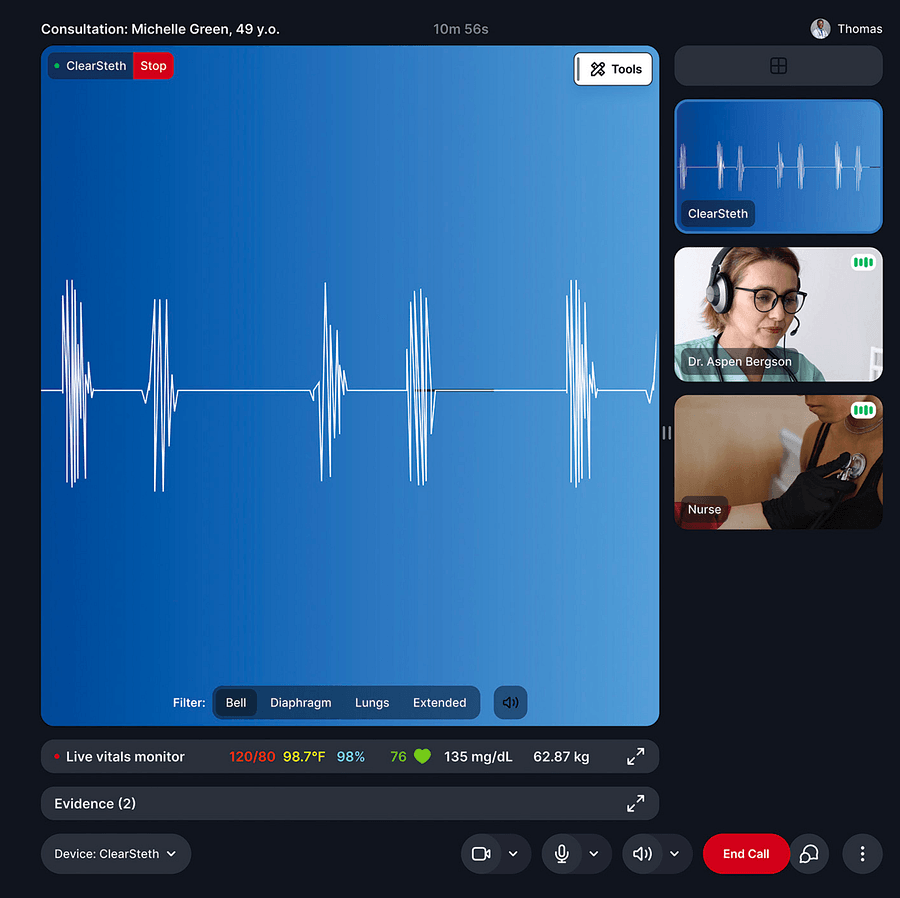Screen dimensions: 900x898
Task: Expand microphone options chevron
Action: pyautogui.click(x=594, y=854)
